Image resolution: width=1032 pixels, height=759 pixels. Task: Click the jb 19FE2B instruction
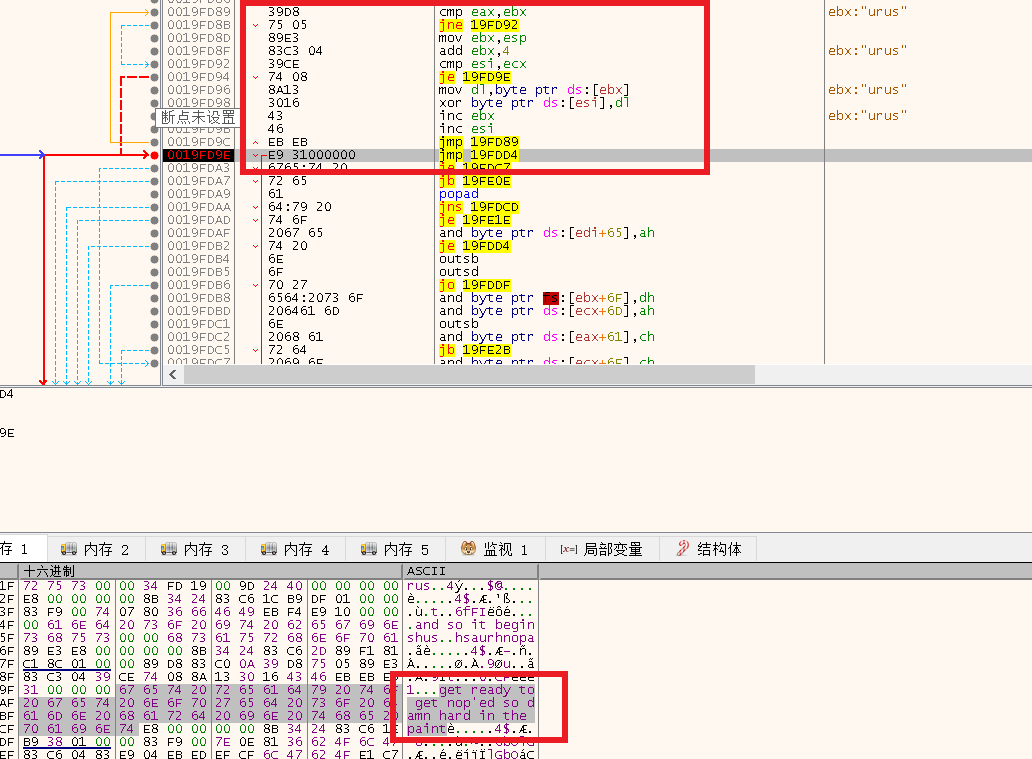[475, 350]
